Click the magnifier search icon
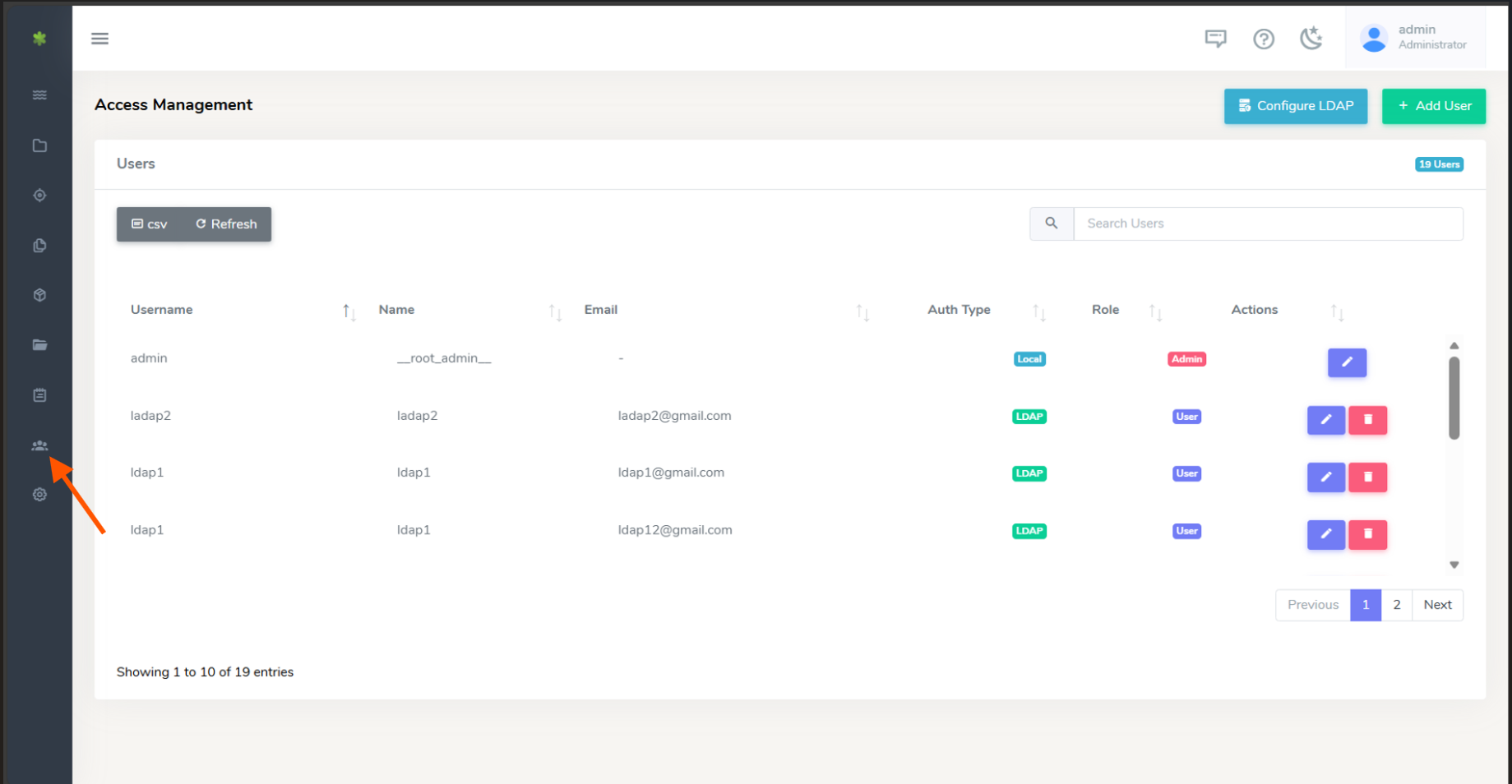This screenshot has height=784, width=1512. pyautogui.click(x=1052, y=224)
